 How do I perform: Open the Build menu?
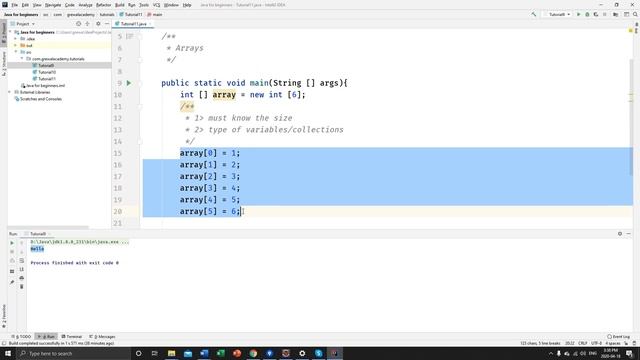click(120, 5)
